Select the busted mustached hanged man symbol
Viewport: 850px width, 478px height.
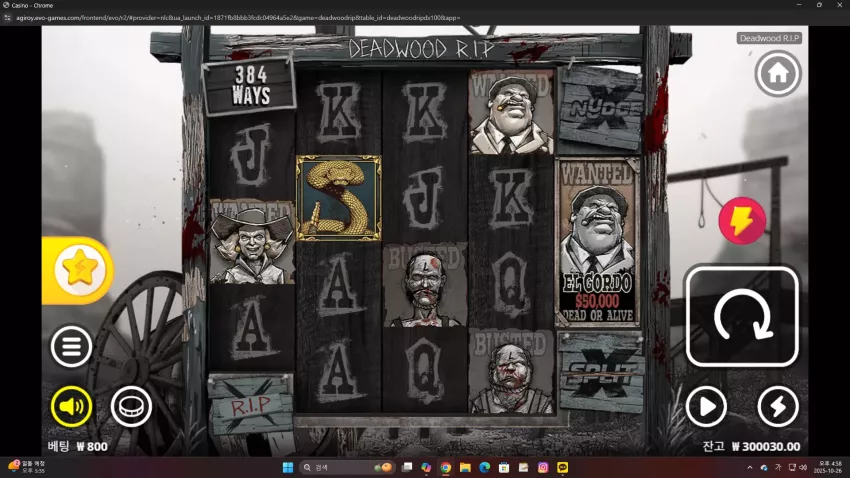pos(425,285)
